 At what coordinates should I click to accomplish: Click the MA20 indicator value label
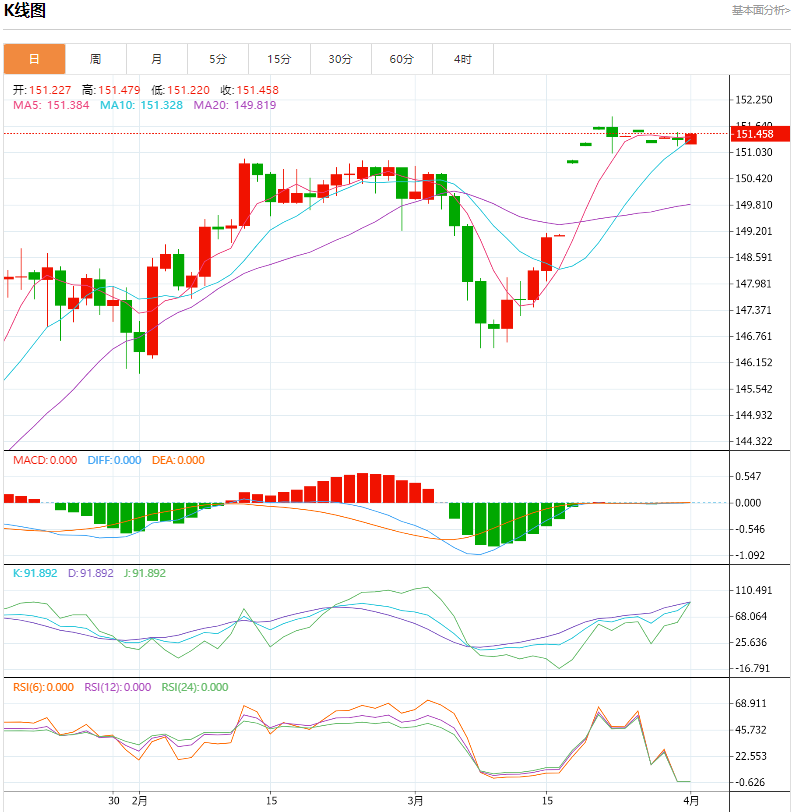pyautogui.click(x=234, y=105)
